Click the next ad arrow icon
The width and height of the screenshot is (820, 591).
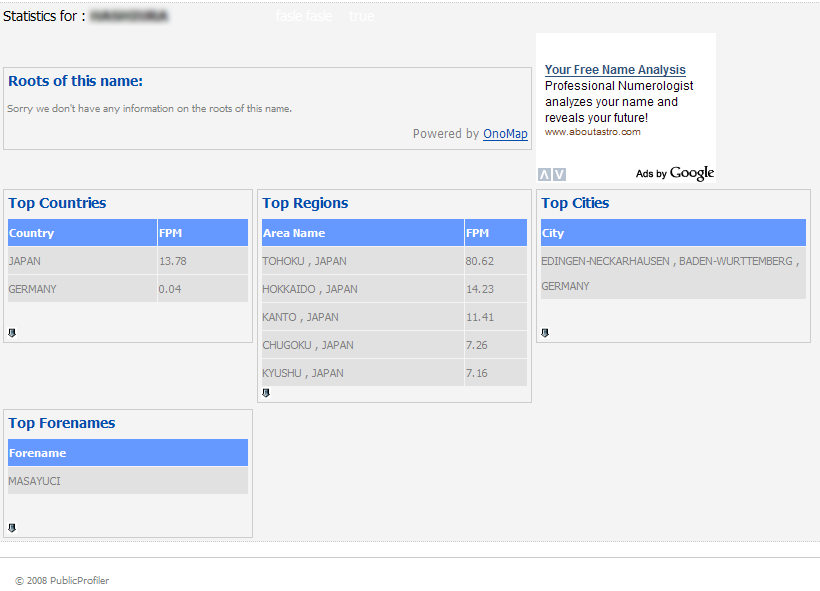pos(559,174)
